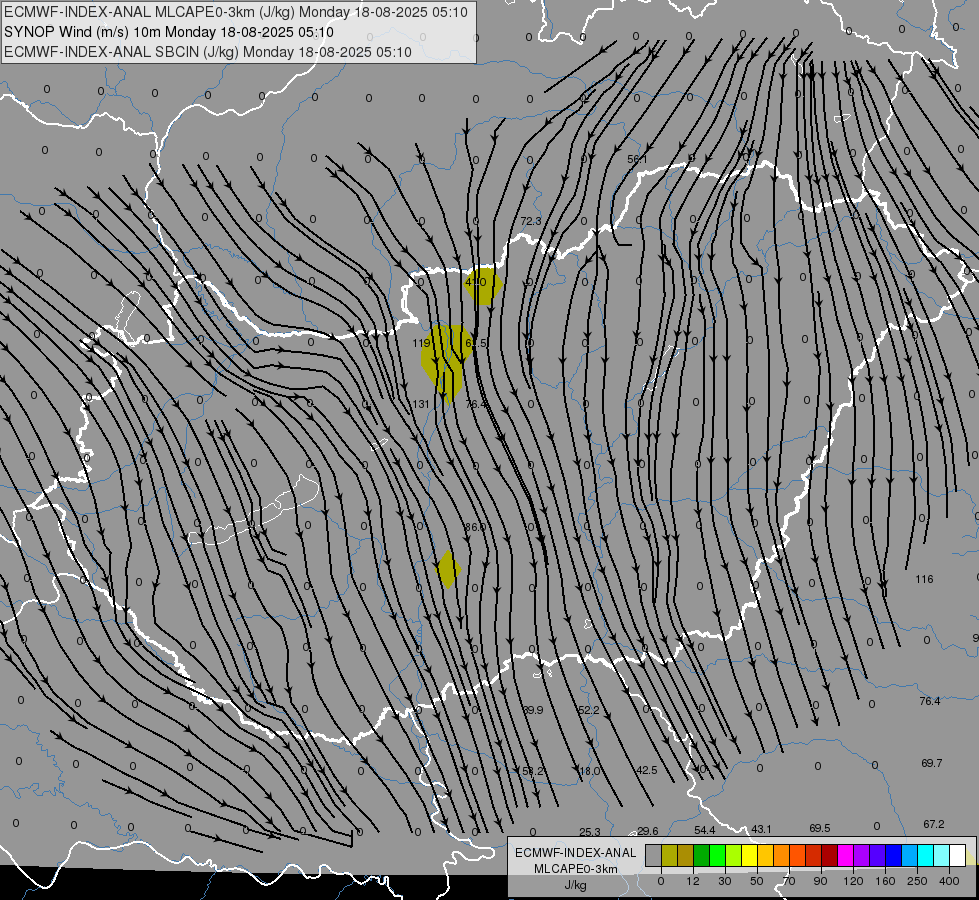Click the pure yellow legend swatch
The image size is (979, 900).
tap(750, 855)
